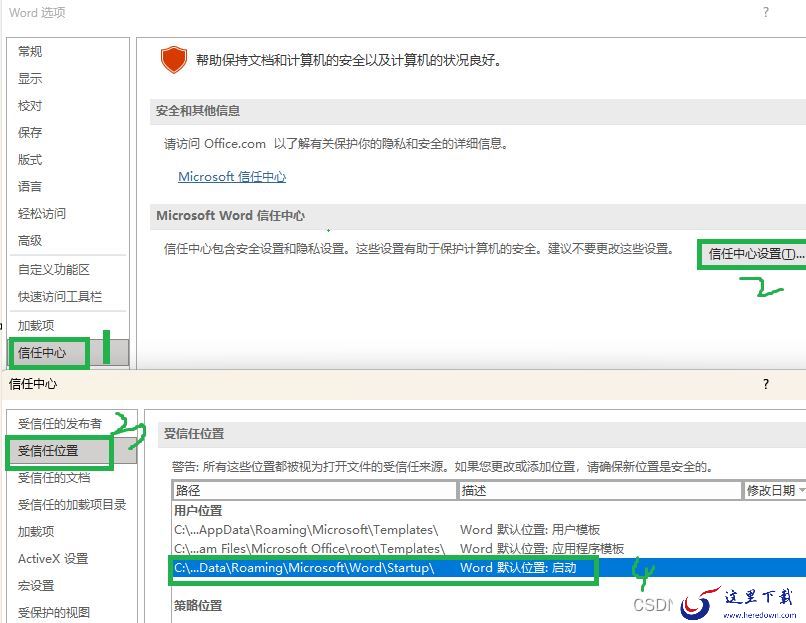Open the 版式 category
This screenshot has width=806, height=623.
(30, 159)
